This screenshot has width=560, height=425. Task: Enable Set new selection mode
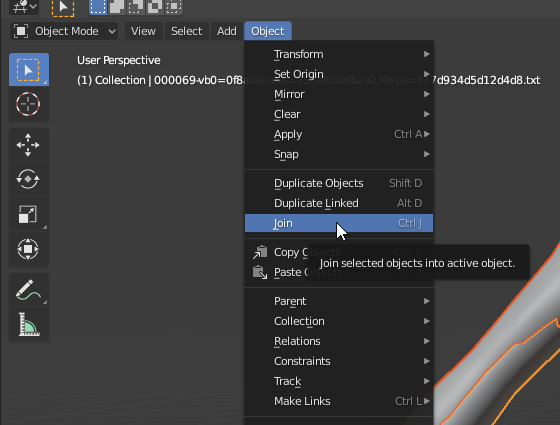[x=98, y=7]
